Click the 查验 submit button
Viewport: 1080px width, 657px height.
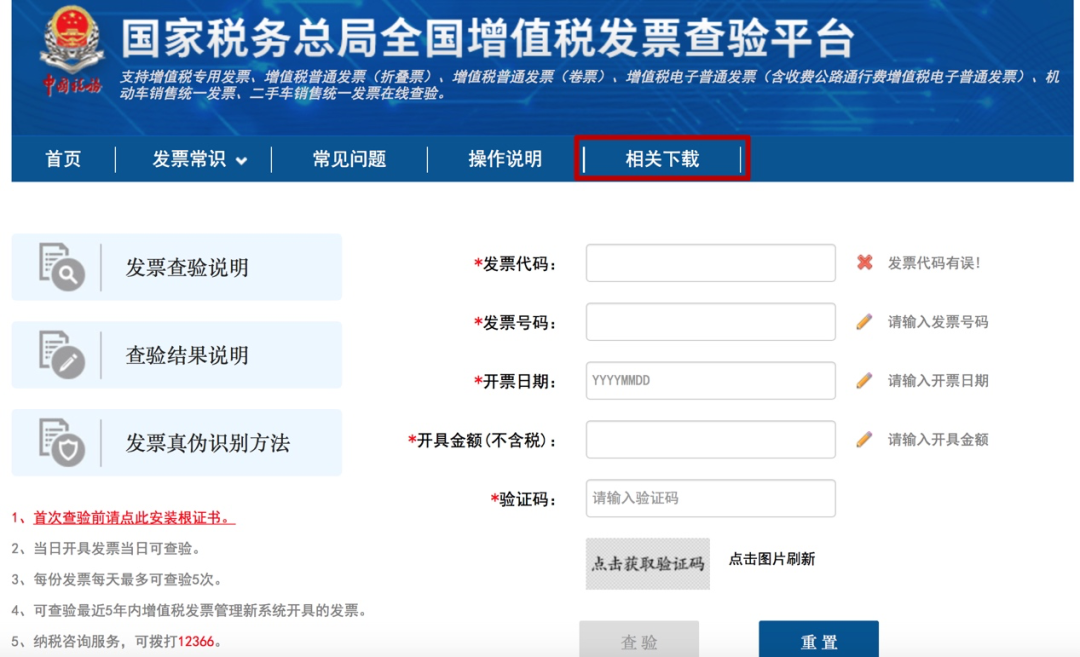coord(638,640)
